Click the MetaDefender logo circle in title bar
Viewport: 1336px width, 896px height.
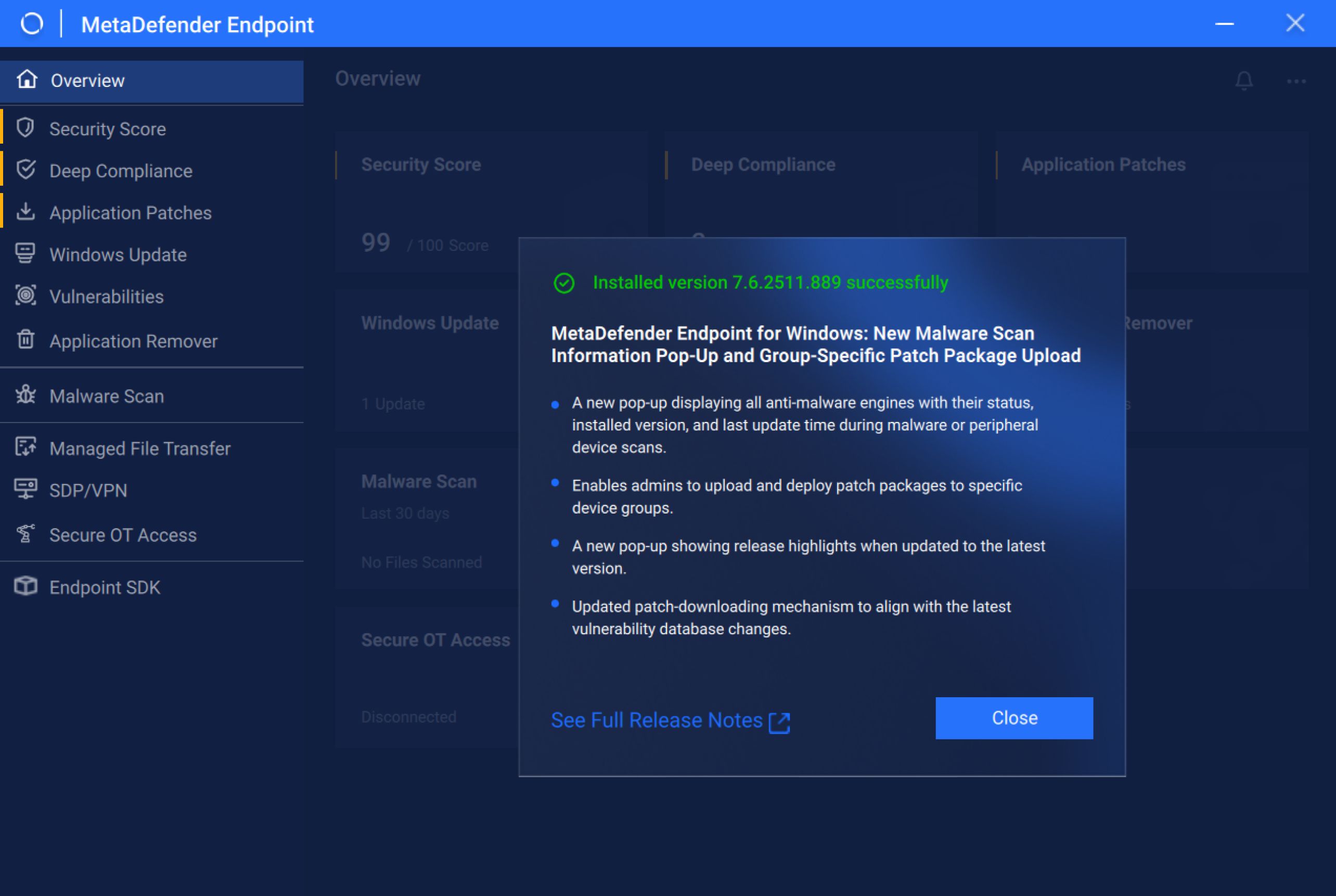32,24
